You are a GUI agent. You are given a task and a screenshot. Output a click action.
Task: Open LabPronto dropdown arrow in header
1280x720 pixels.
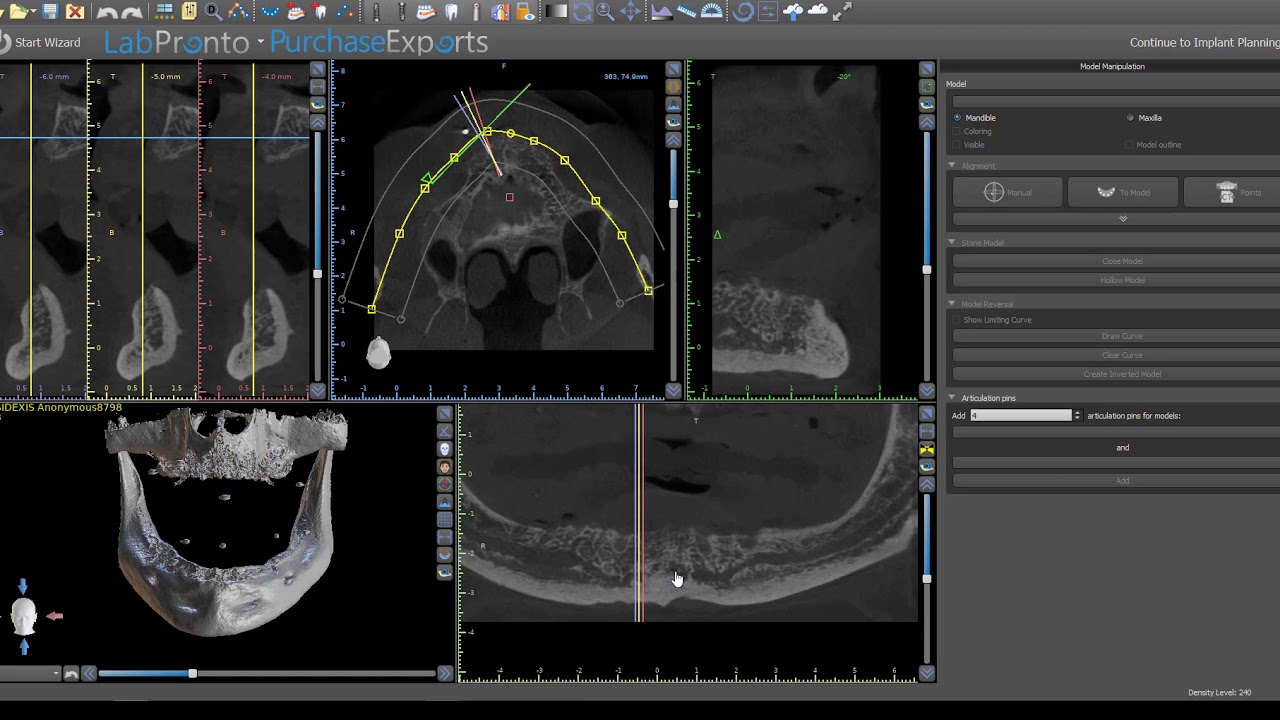pyautogui.click(x=260, y=43)
